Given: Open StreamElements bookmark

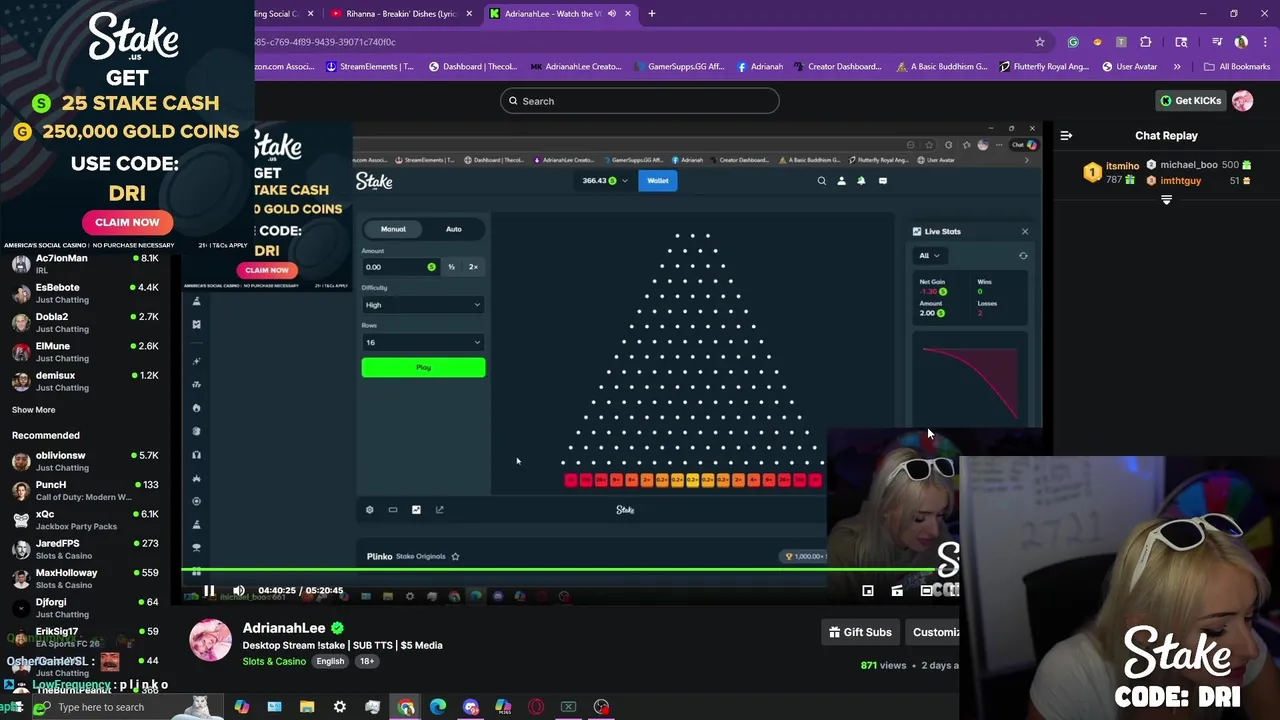Looking at the screenshot, I should click(370, 67).
